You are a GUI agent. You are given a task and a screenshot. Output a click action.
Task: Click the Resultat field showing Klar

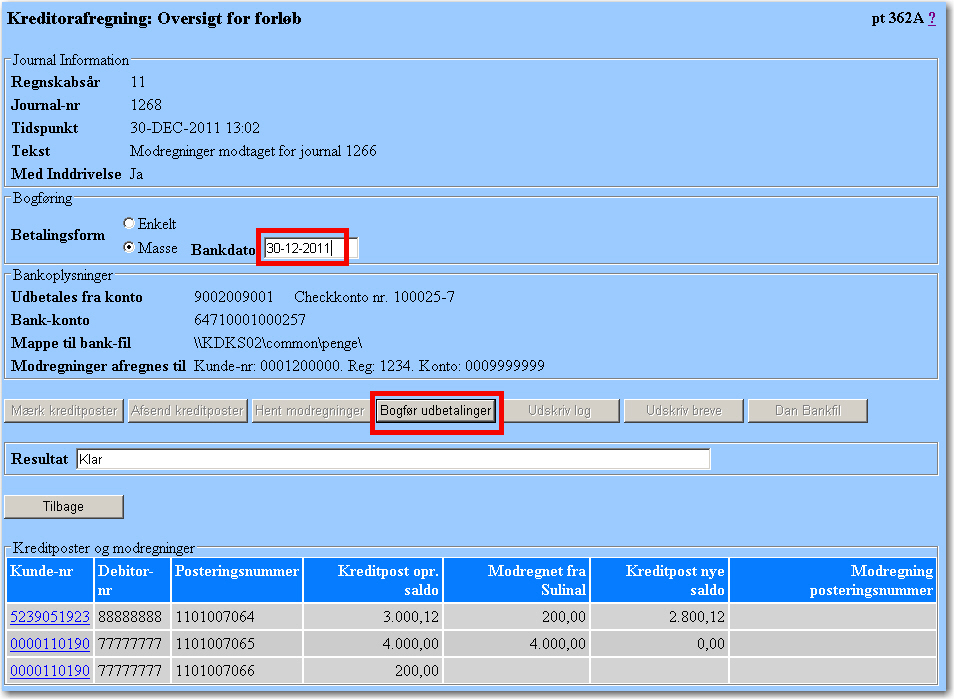pyautogui.click(x=393, y=459)
